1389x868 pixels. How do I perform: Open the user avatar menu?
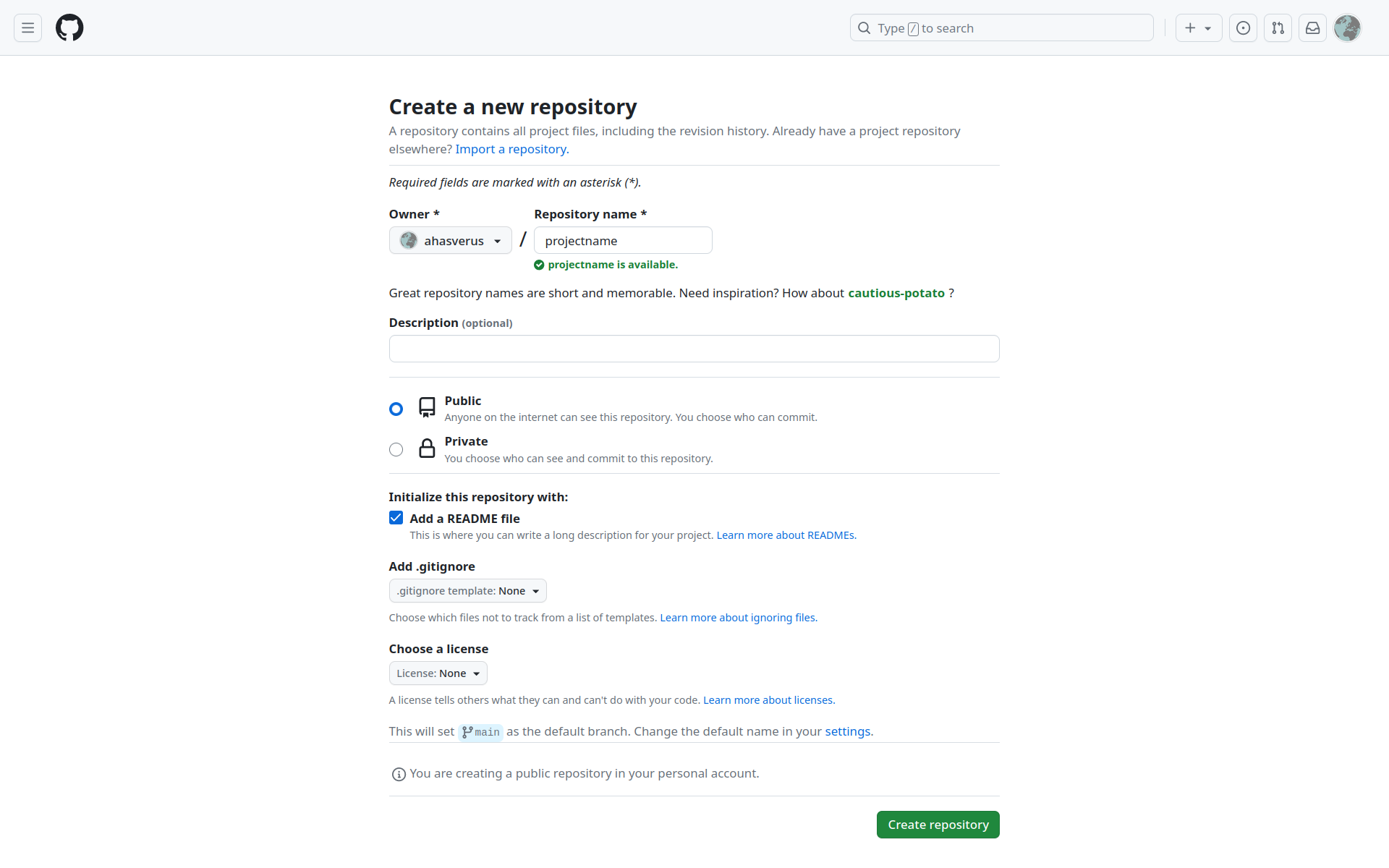1347,28
